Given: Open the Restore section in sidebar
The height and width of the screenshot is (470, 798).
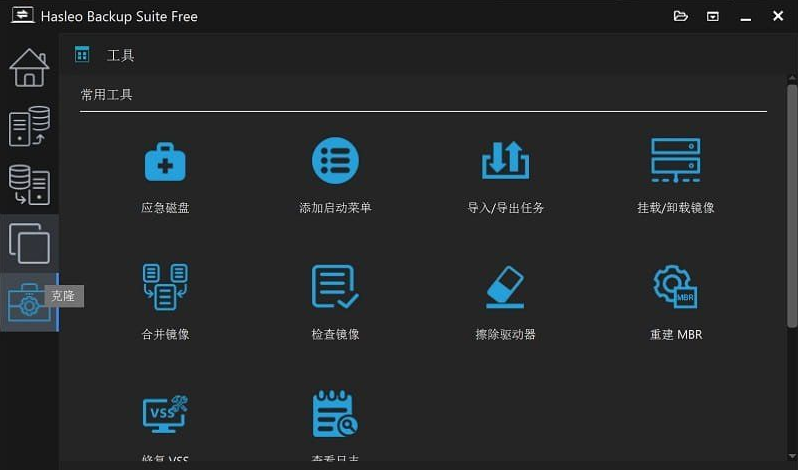Looking at the screenshot, I should pos(29,185).
